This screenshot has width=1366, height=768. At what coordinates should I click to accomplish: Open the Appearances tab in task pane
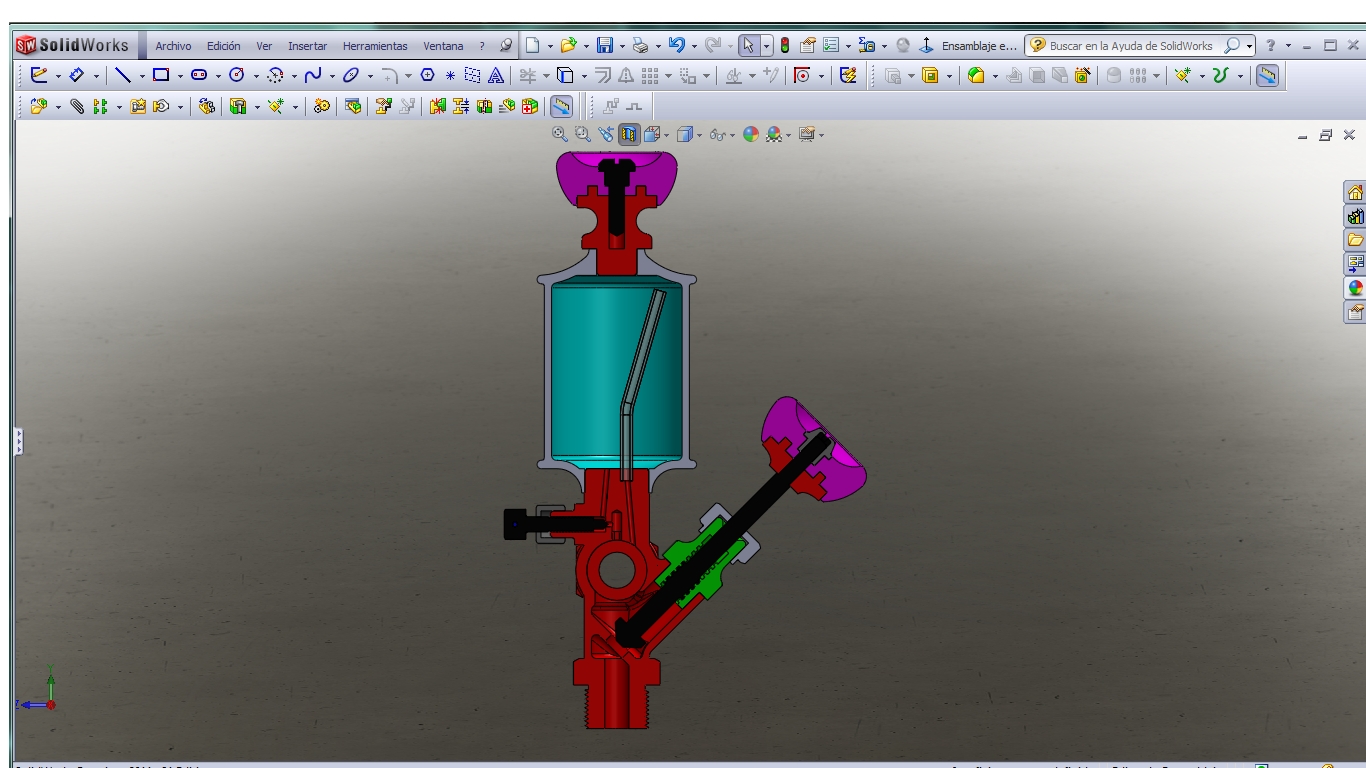(1355, 288)
